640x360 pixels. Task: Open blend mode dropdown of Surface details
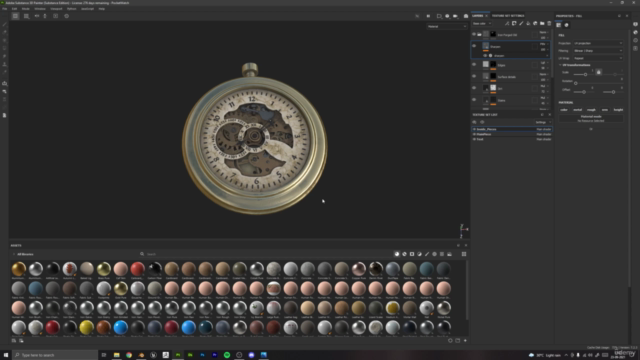click(543, 74)
